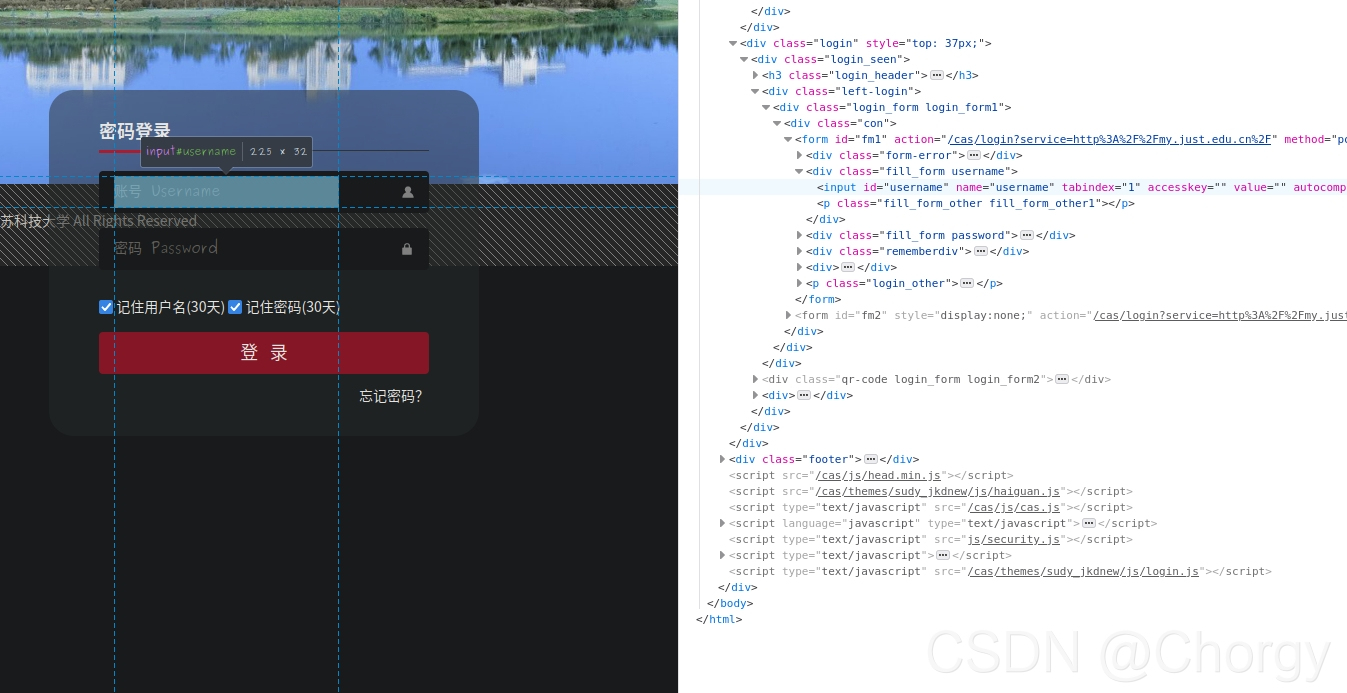Viewport: 1347px width, 693px height.
Task: Click the 登录 login button
Action: [264, 353]
